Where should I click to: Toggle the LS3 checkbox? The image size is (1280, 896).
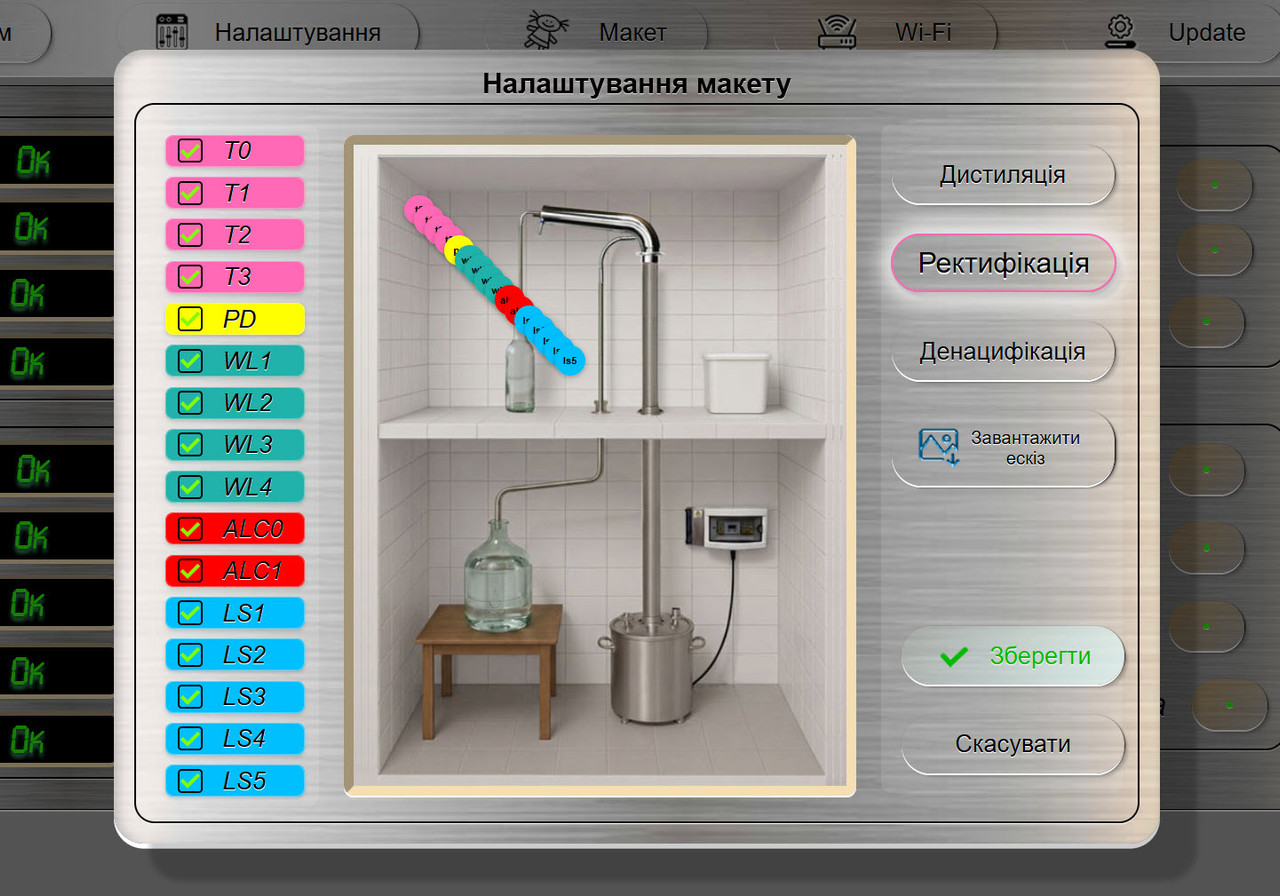pyautogui.click(x=190, y=697)
